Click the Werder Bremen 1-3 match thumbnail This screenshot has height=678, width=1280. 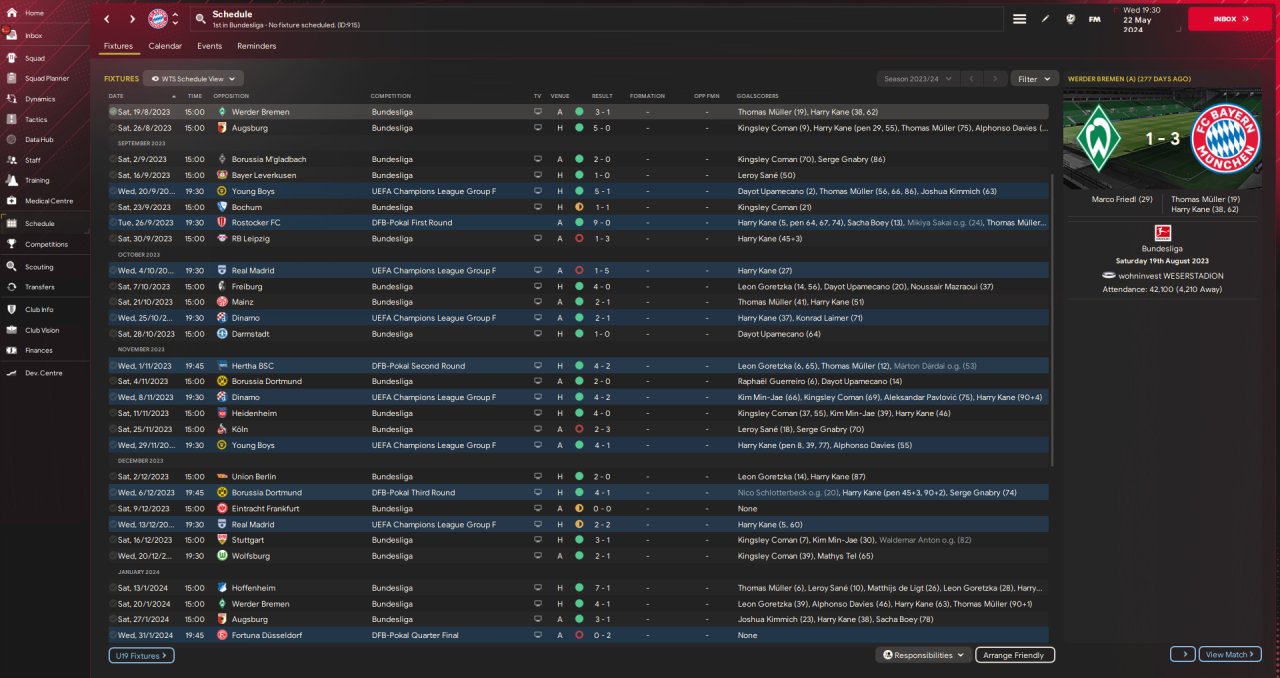point(1162,139)
